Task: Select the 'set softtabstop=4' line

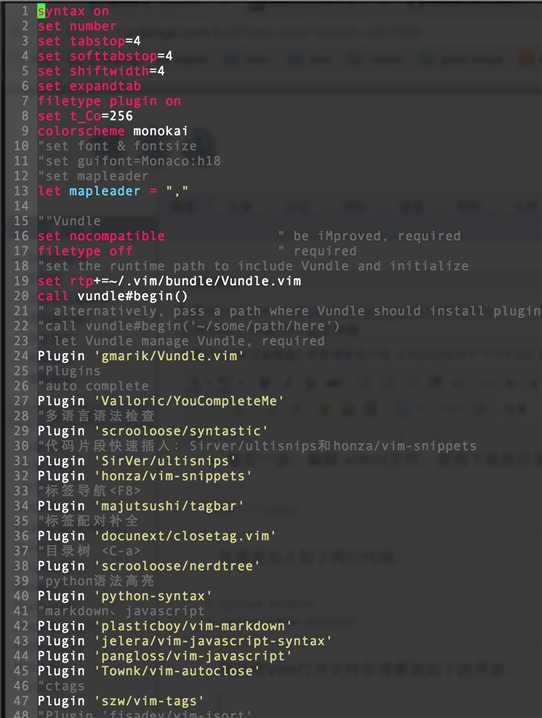Action: [105, 56]
